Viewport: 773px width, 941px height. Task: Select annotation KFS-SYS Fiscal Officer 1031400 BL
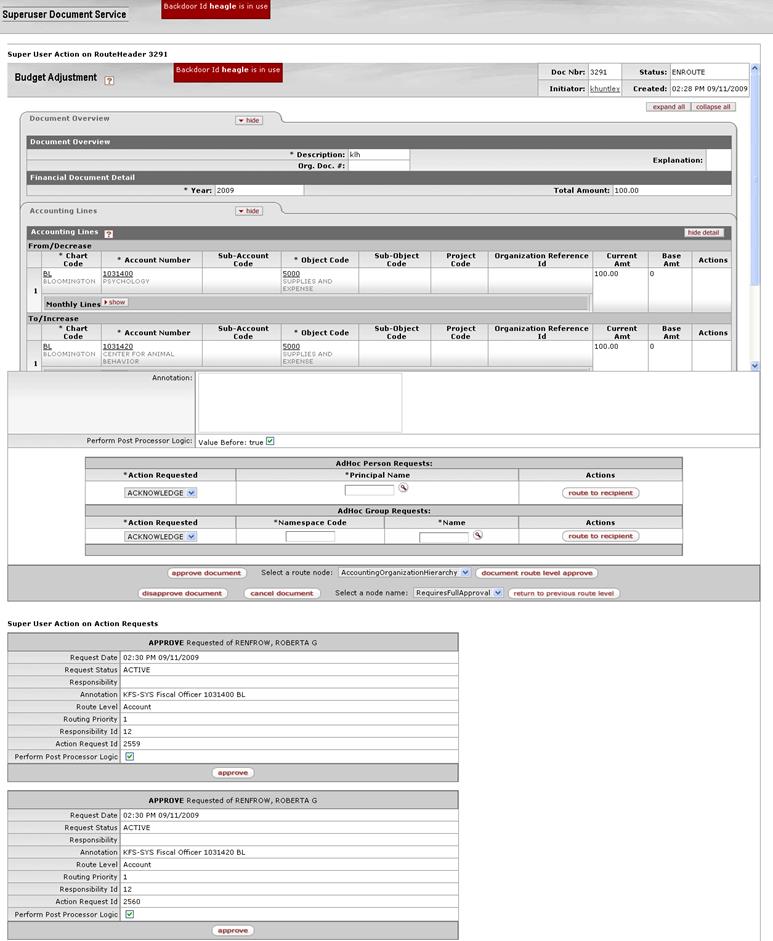click(184, 694)
